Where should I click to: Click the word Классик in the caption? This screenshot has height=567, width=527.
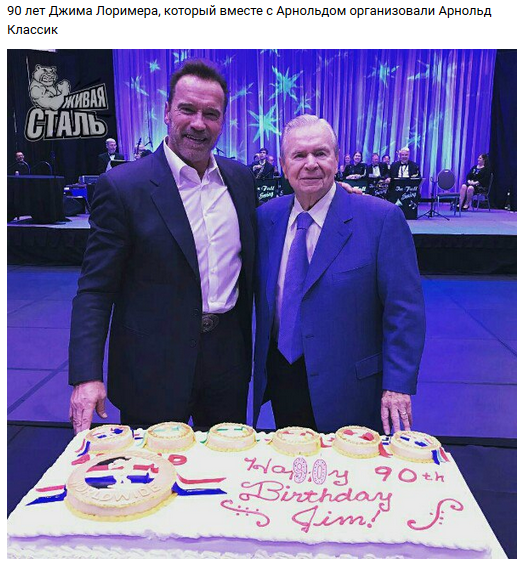pyautogui.click(x=32, y=30)
